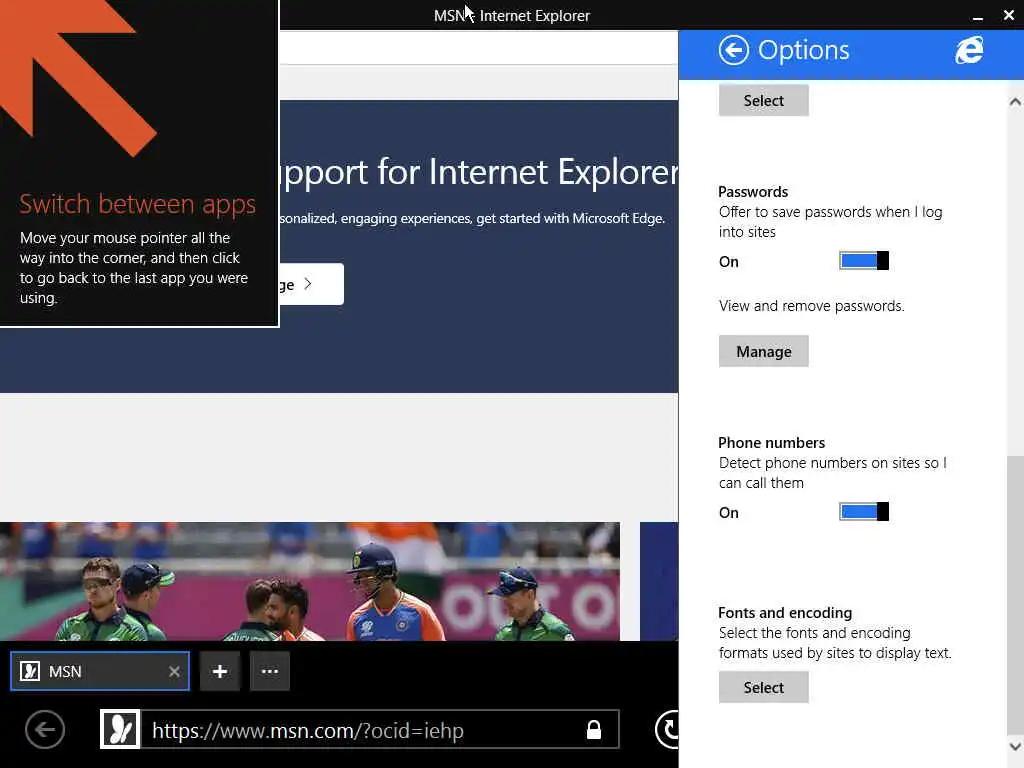This screenshot has width=1024, height=768.
Task: Click the Microsoft Edge button with chevron
Action: (x=312, y=284)
